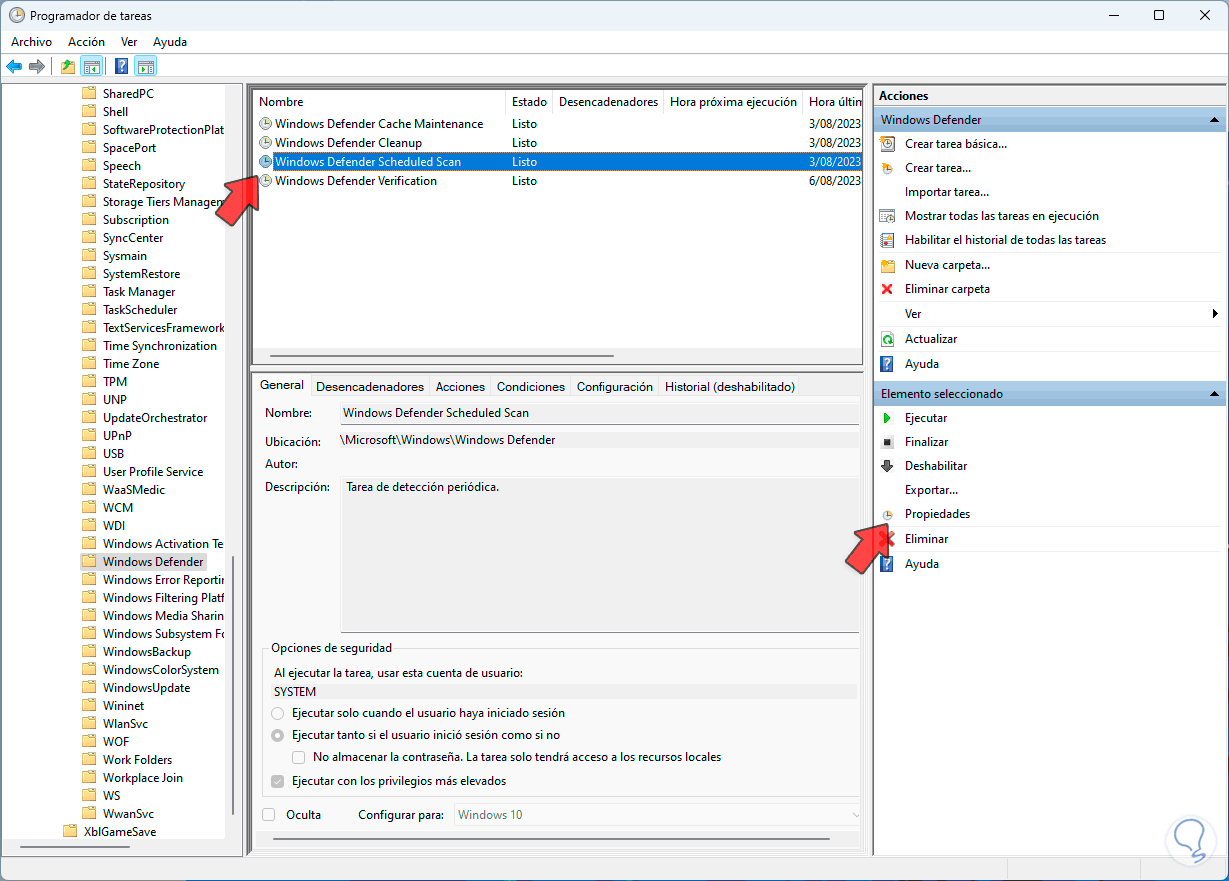
Task: Toggle No almacenar la contraseña checkbox
Action: point(299,757)
